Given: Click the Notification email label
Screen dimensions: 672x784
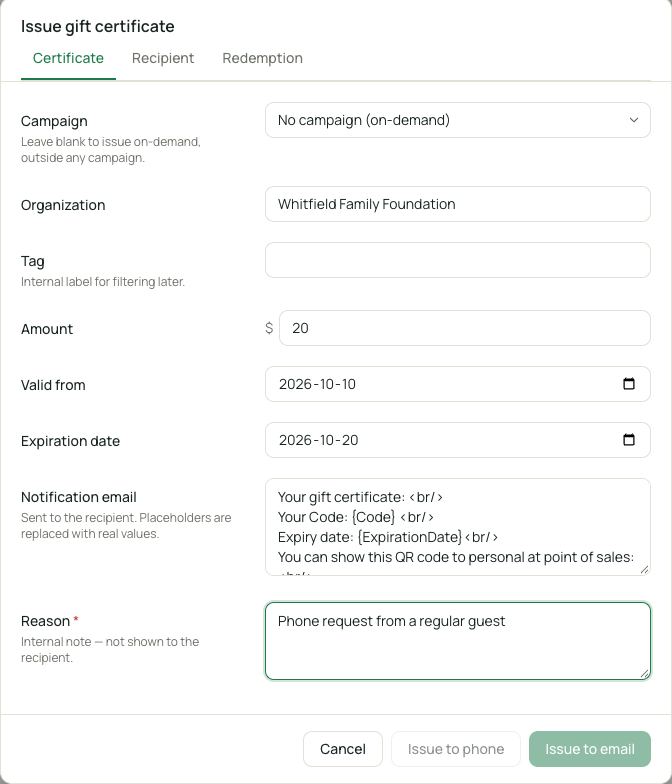Looking at the screenshot, I should click(x=78, y=497).
